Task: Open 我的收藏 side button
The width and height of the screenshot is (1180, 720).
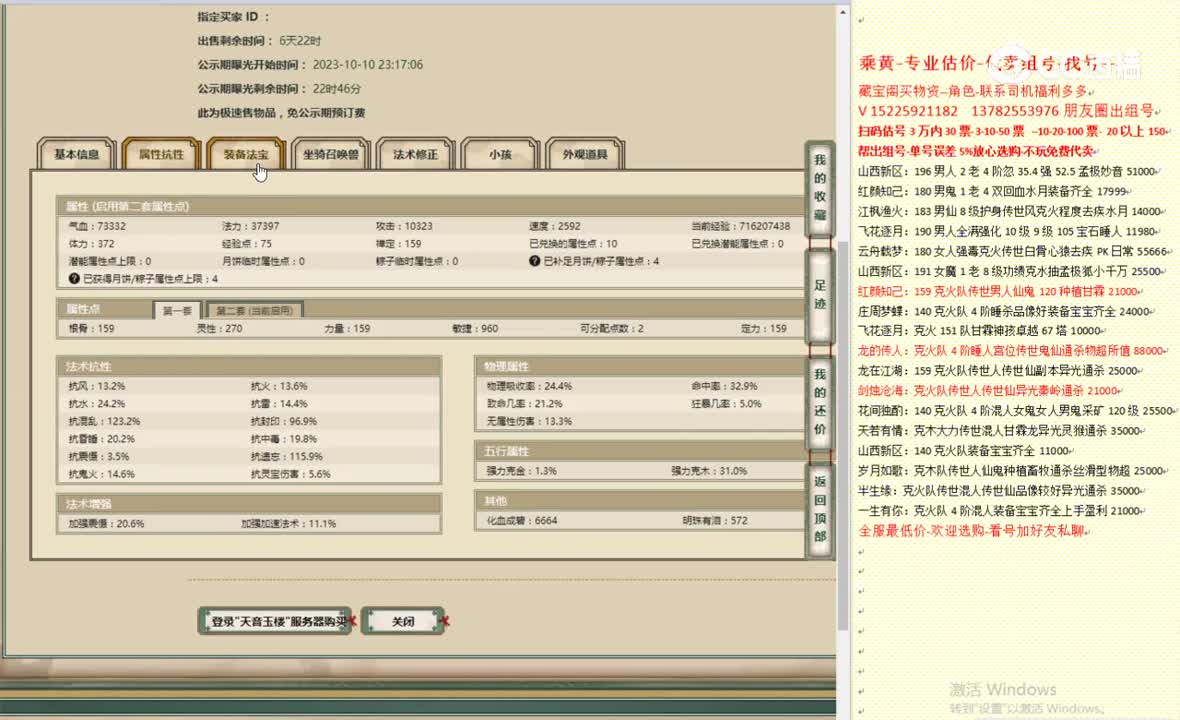Action: [820, 188]
